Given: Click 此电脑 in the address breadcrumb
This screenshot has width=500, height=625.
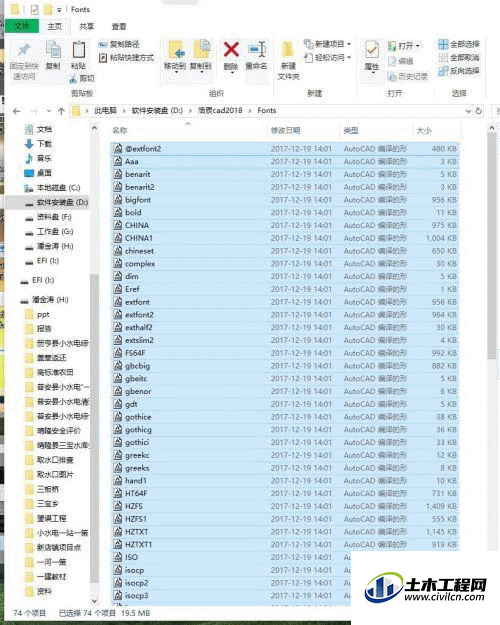Looking at the screenshot, I should pyautogui.click(x=105, y=110).
